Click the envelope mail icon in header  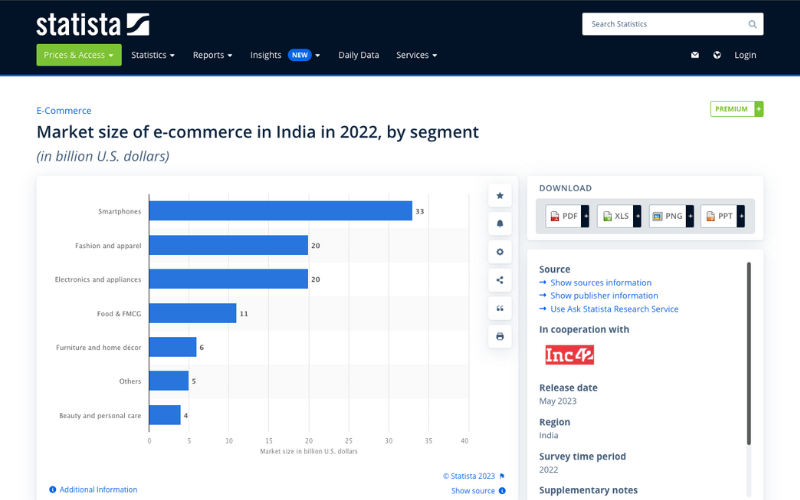(695, 55)
